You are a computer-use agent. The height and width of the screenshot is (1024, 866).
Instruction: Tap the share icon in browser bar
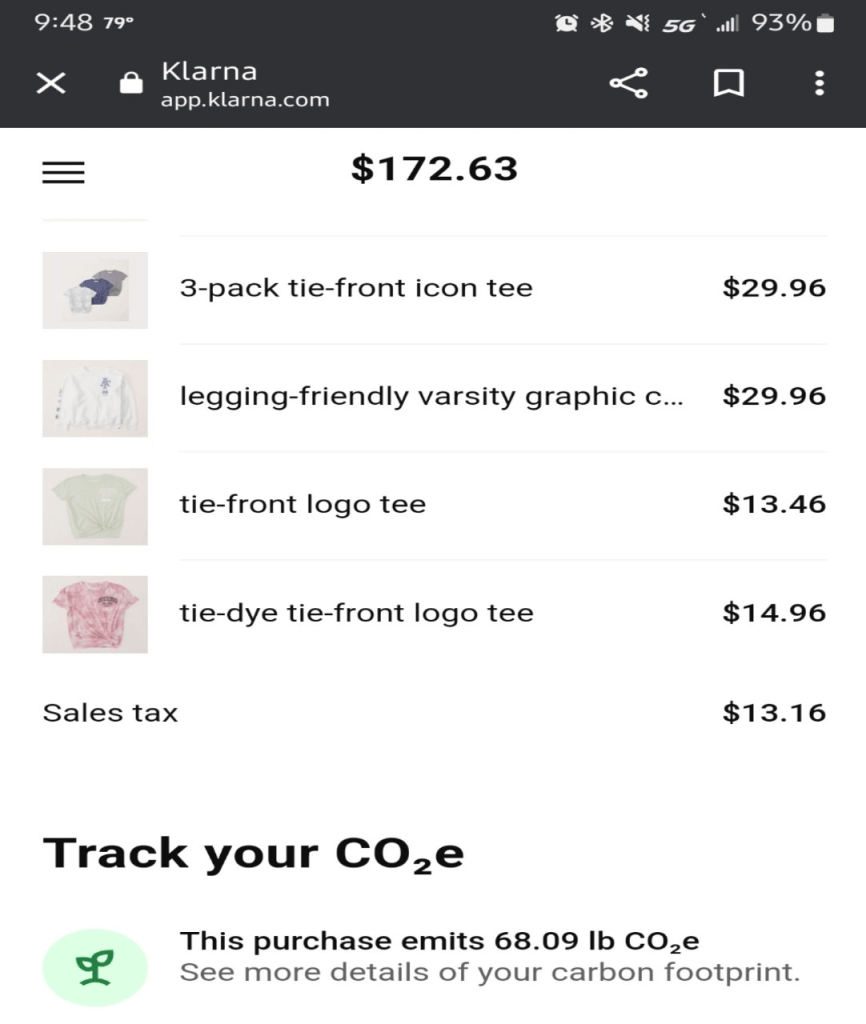[628, 83]
